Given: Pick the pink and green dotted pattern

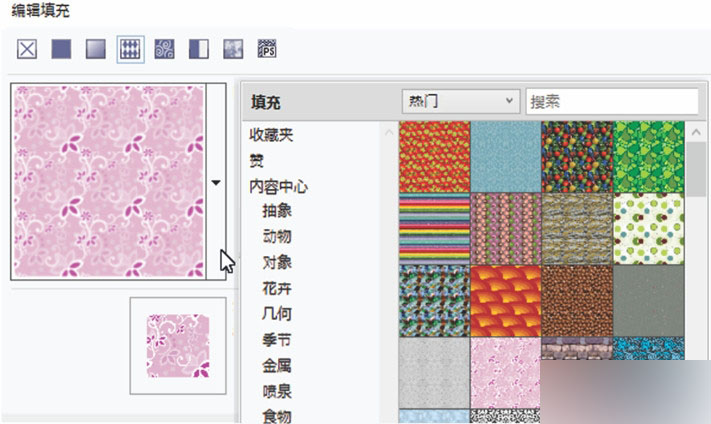Looking at the screenshot, I should pyautogui.click(x=506, y=229).
